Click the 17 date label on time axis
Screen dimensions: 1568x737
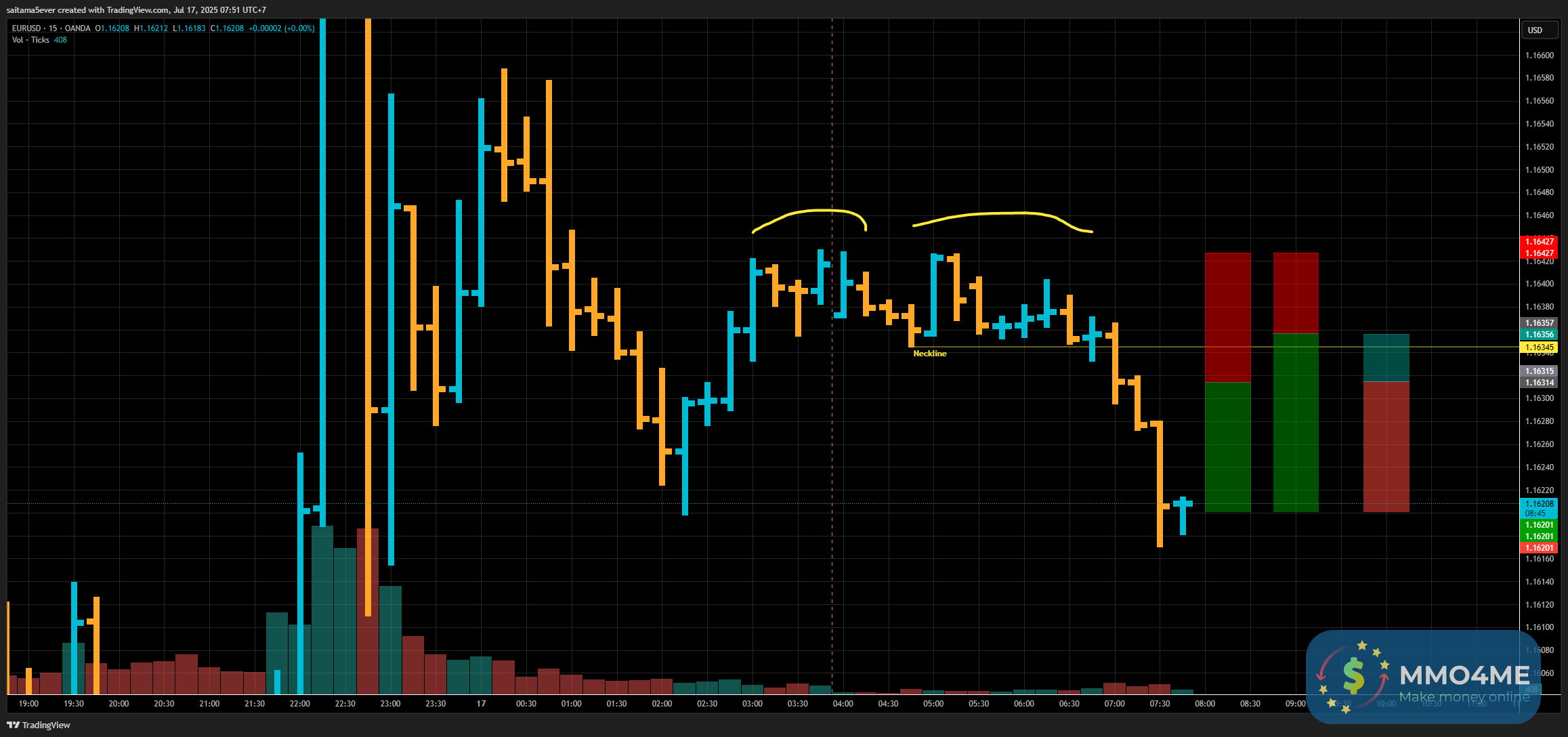tap(481, 704)
